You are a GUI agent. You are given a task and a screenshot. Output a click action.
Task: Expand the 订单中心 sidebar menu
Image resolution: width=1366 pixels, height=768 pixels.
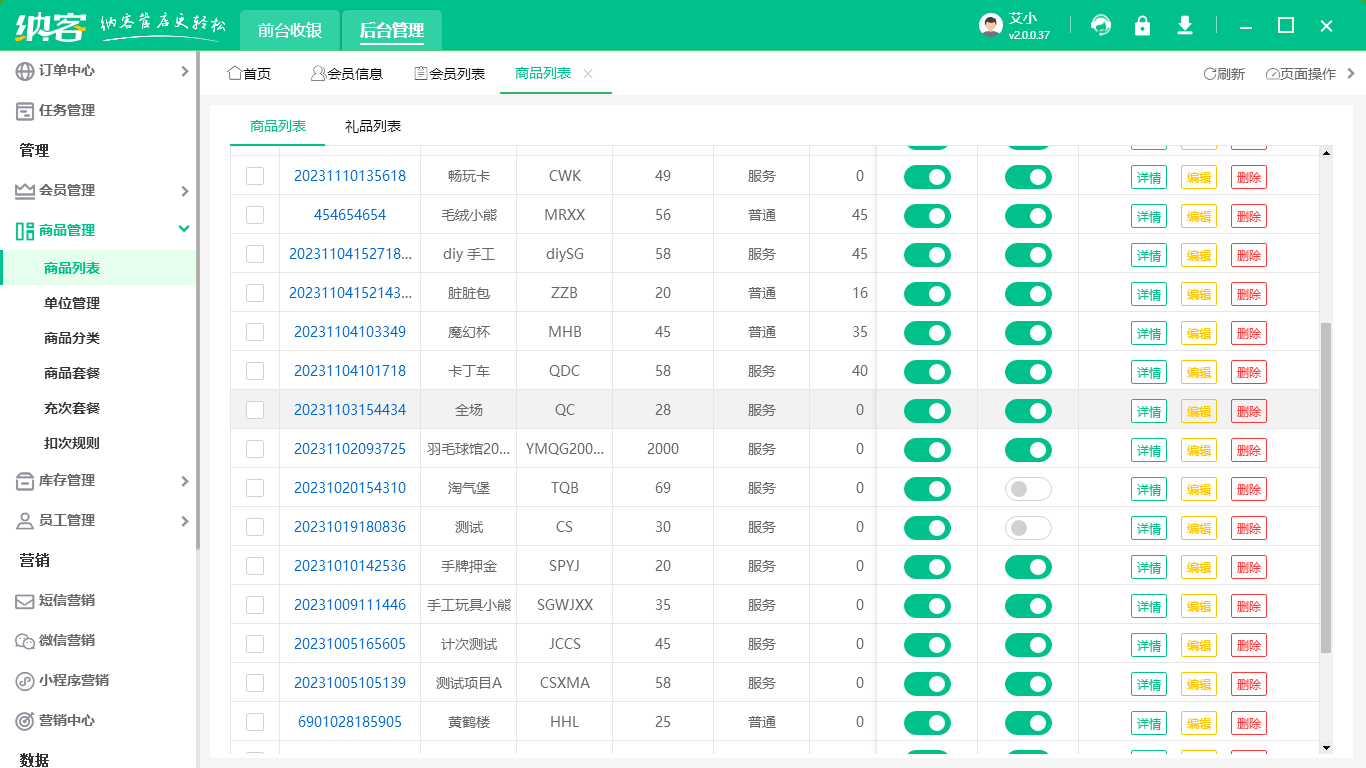click(98, 71)
